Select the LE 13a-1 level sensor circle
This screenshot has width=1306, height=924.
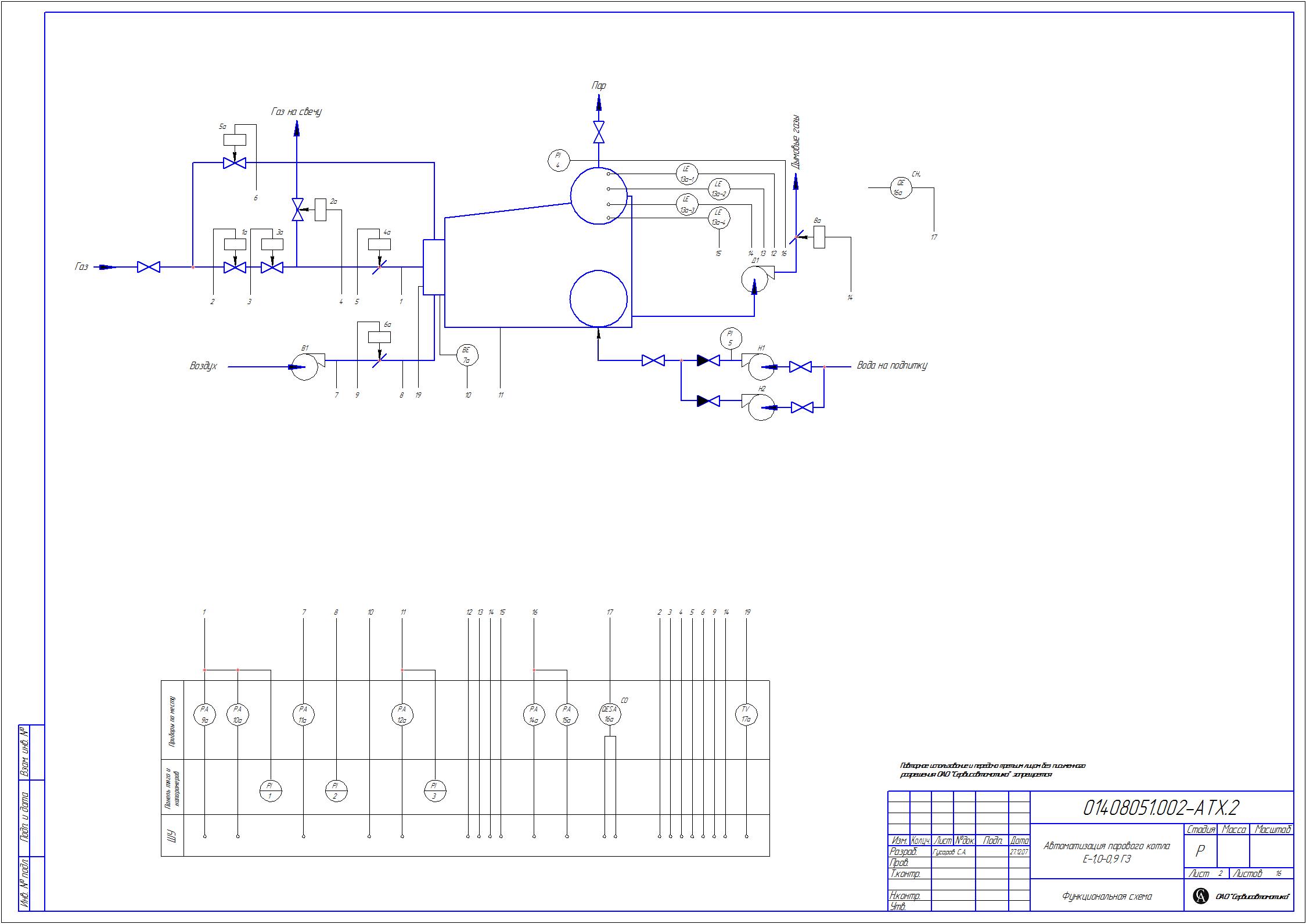pyautogui.click(x=687, y=174)
